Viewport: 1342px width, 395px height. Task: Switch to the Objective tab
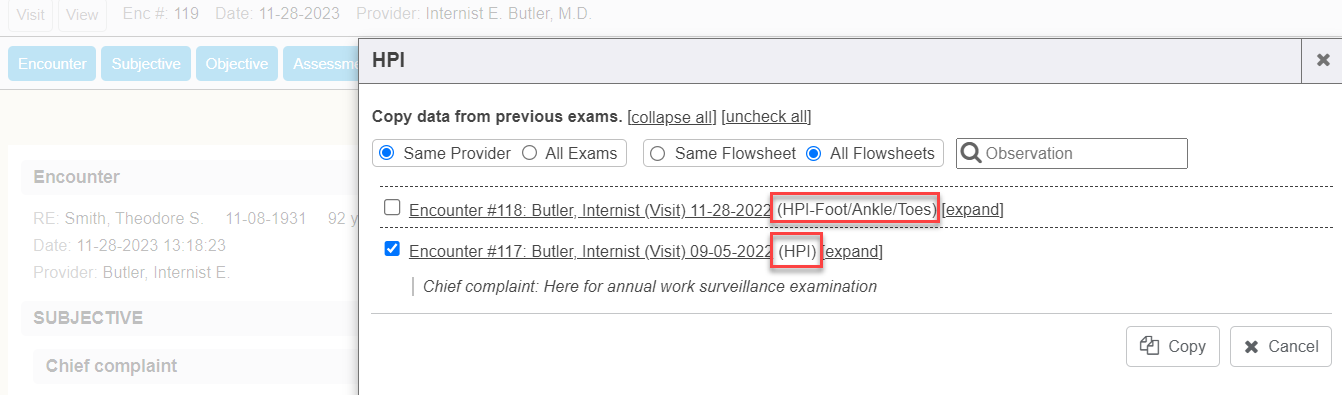[x=237, y=63]
